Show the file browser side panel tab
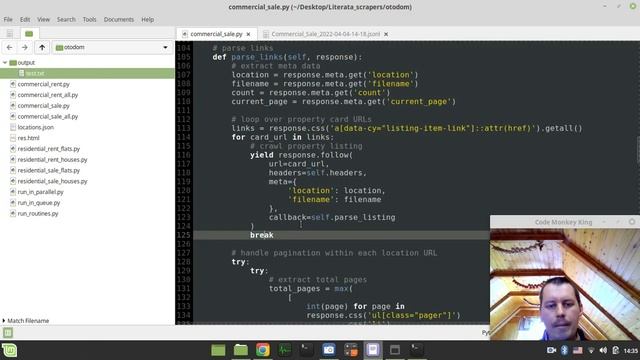 (x=29, y=33)
